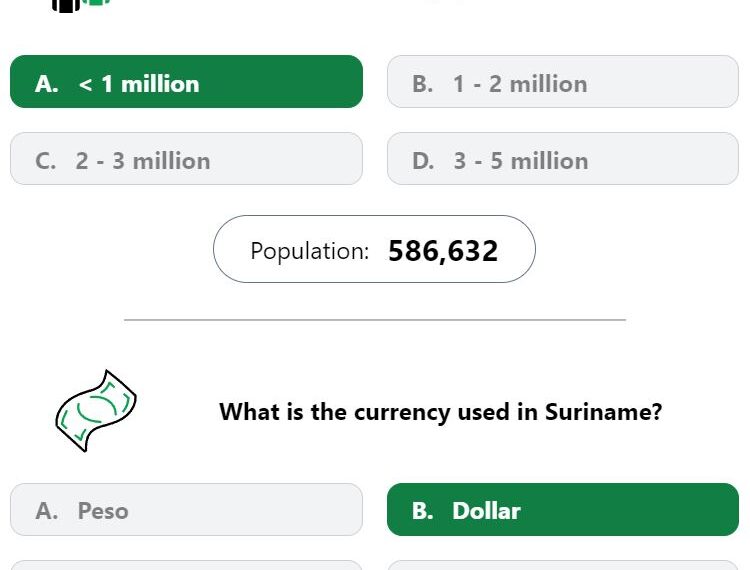Click the letter "A." beside Peso
750x570 pixels.
pyautogui.click(x=46, y=511)
